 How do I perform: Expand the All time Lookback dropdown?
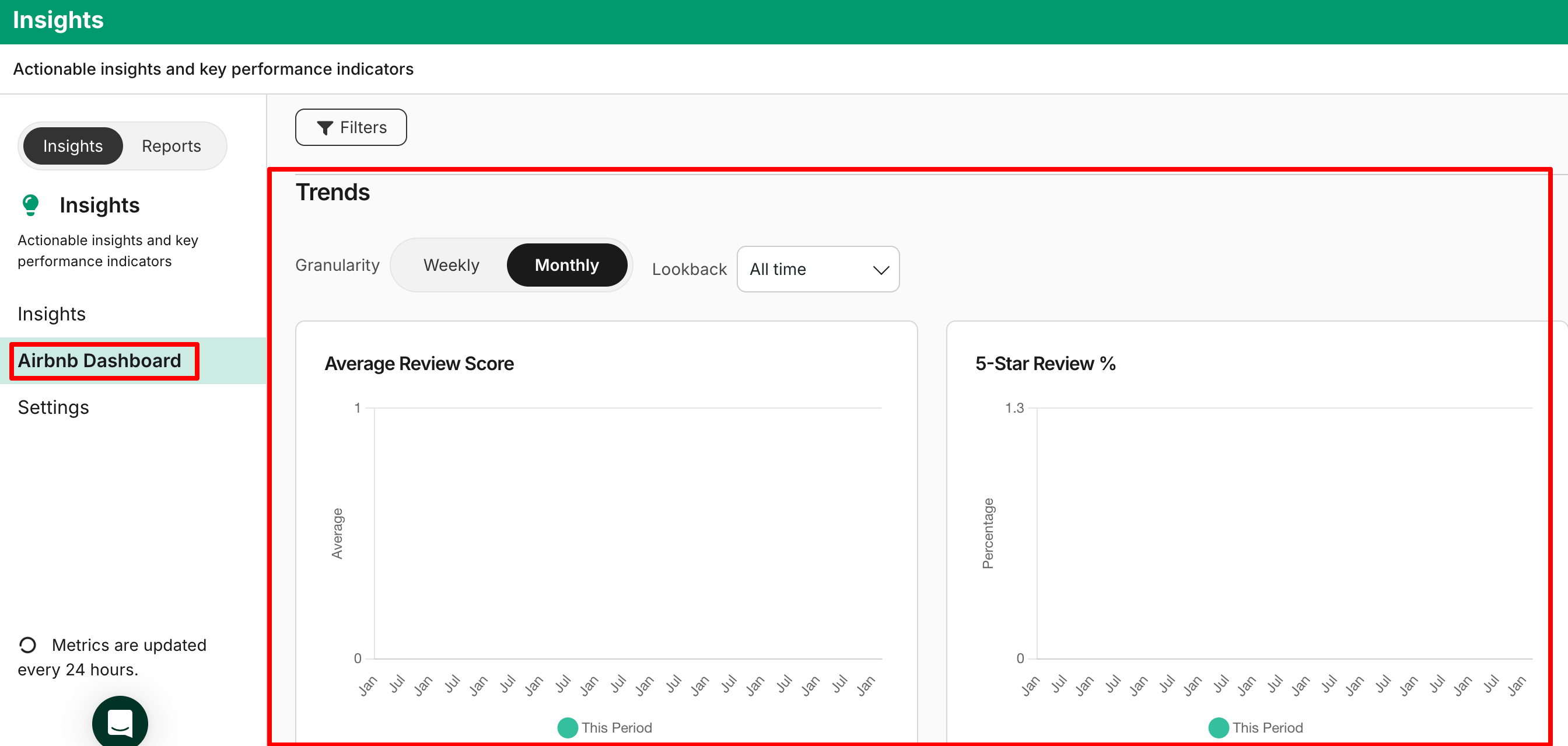816,269
